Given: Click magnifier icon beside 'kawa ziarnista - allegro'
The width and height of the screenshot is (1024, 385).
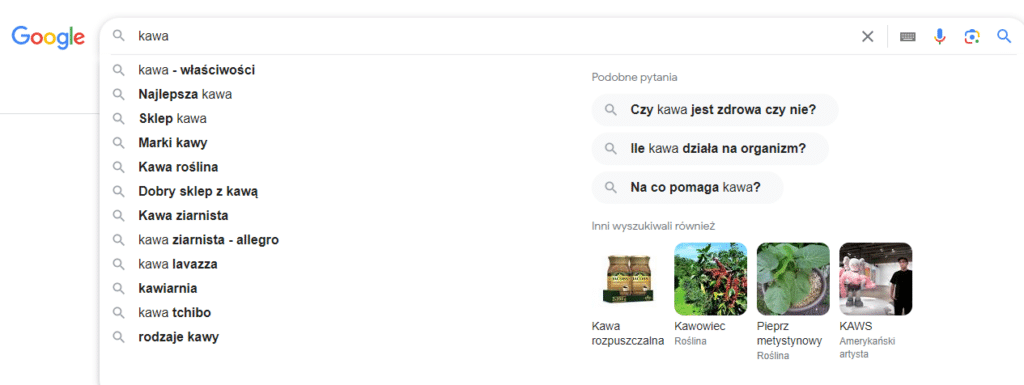Looking at the screenshot, I should pyautogui.click(x=118, y=240).
